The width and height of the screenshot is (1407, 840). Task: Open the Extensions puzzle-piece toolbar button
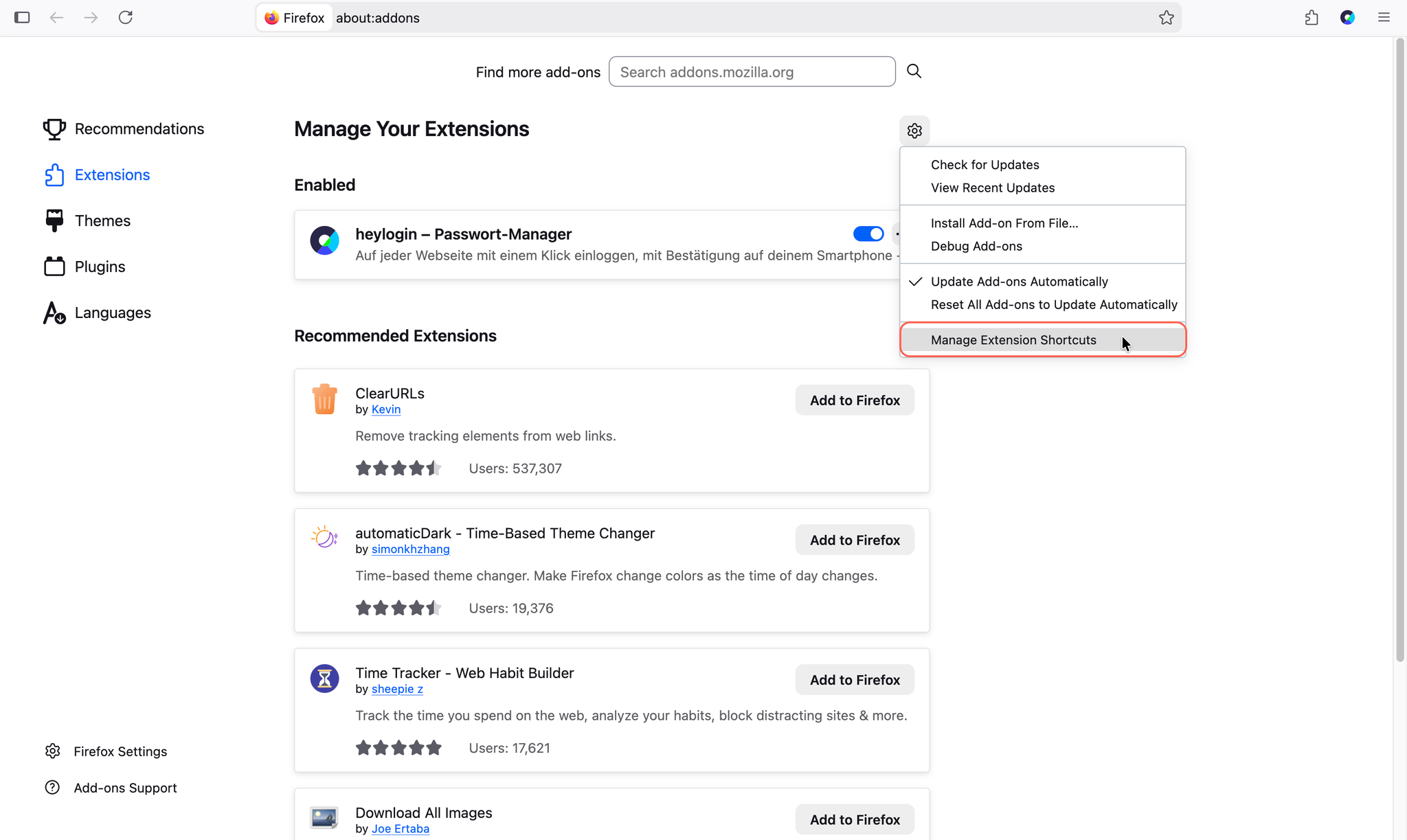(x=1312, y=17)
